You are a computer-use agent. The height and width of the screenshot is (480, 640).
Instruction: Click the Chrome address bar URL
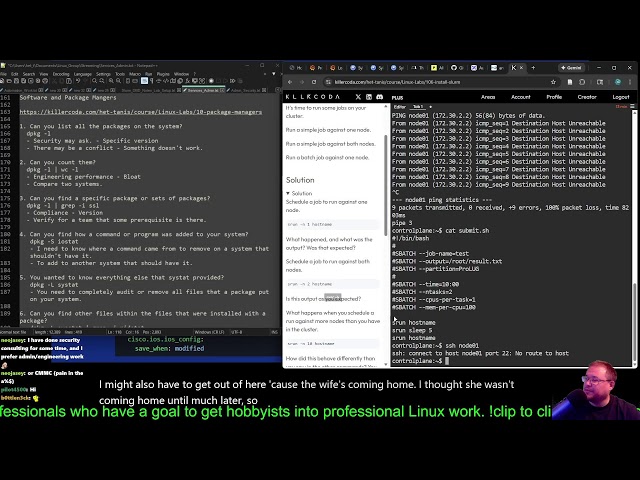click(x=397, y=82)
